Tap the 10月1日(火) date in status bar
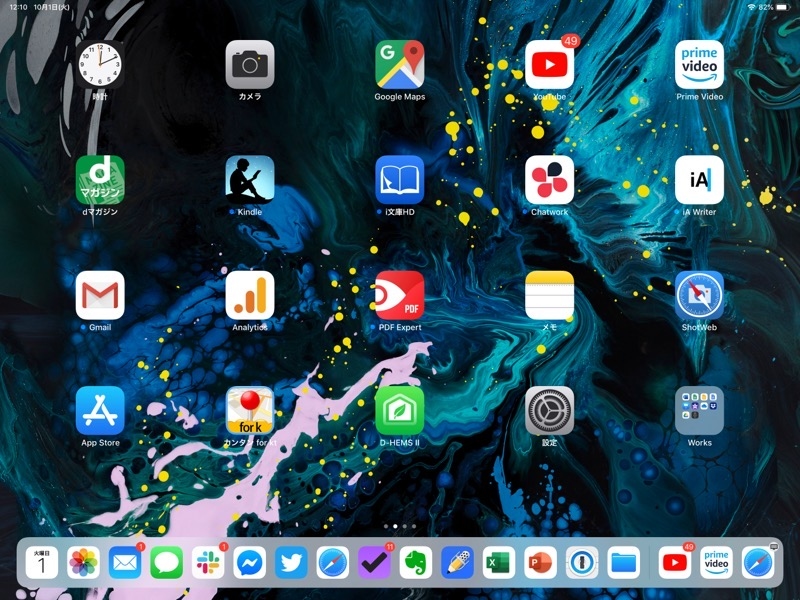The image size is (800, 600). [52, 7]
